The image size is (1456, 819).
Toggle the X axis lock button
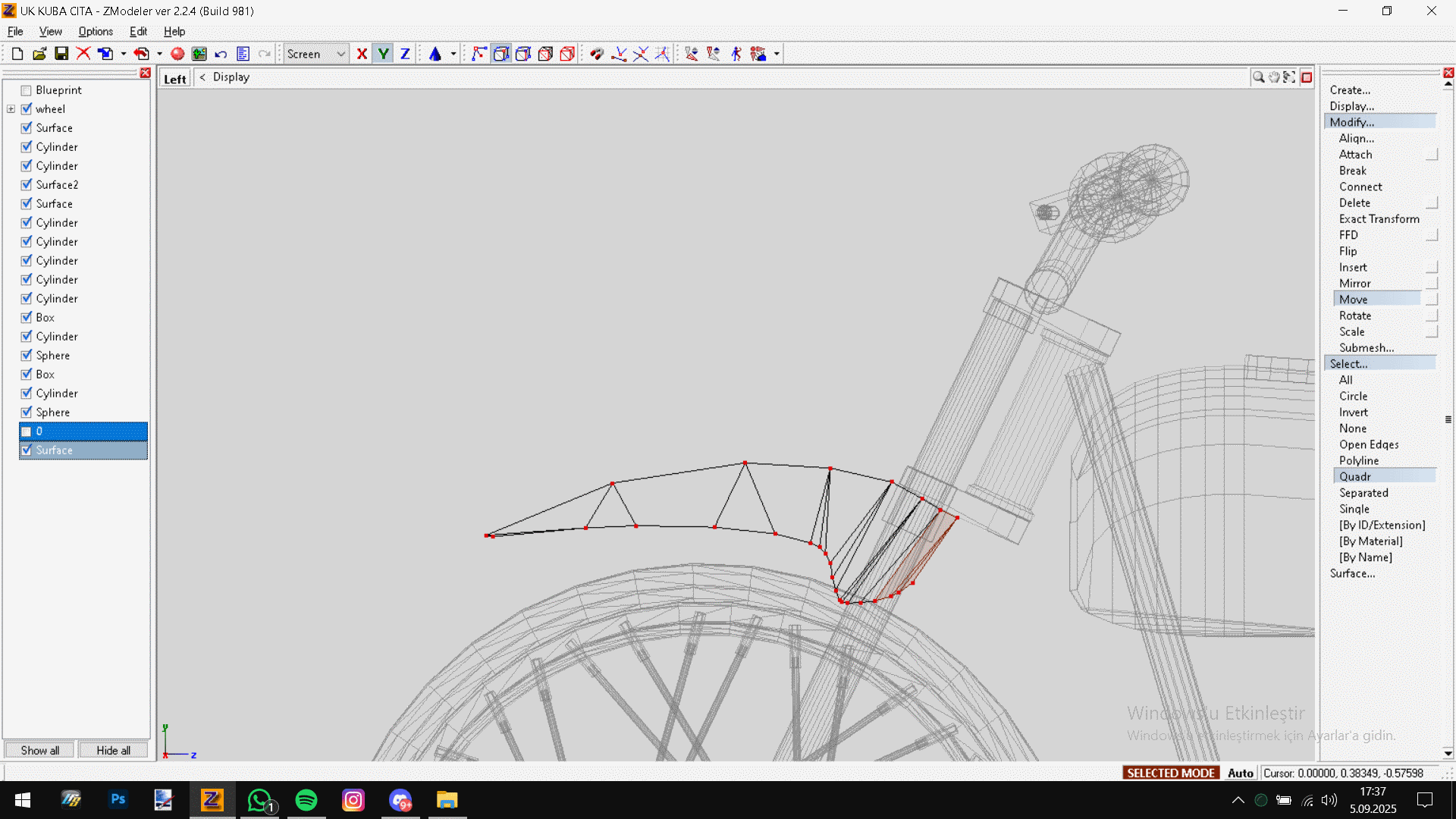pos(362,54)
